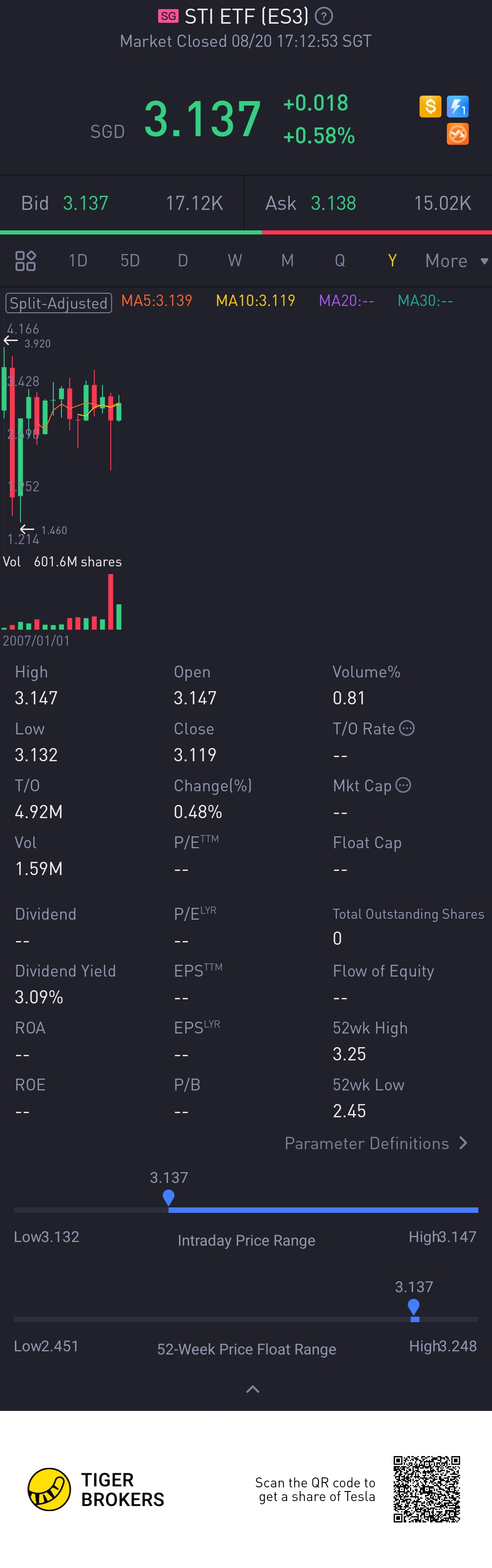Tap the tallest red volume bar
This screenshot has height=1568, width=492.
[111, 601]
